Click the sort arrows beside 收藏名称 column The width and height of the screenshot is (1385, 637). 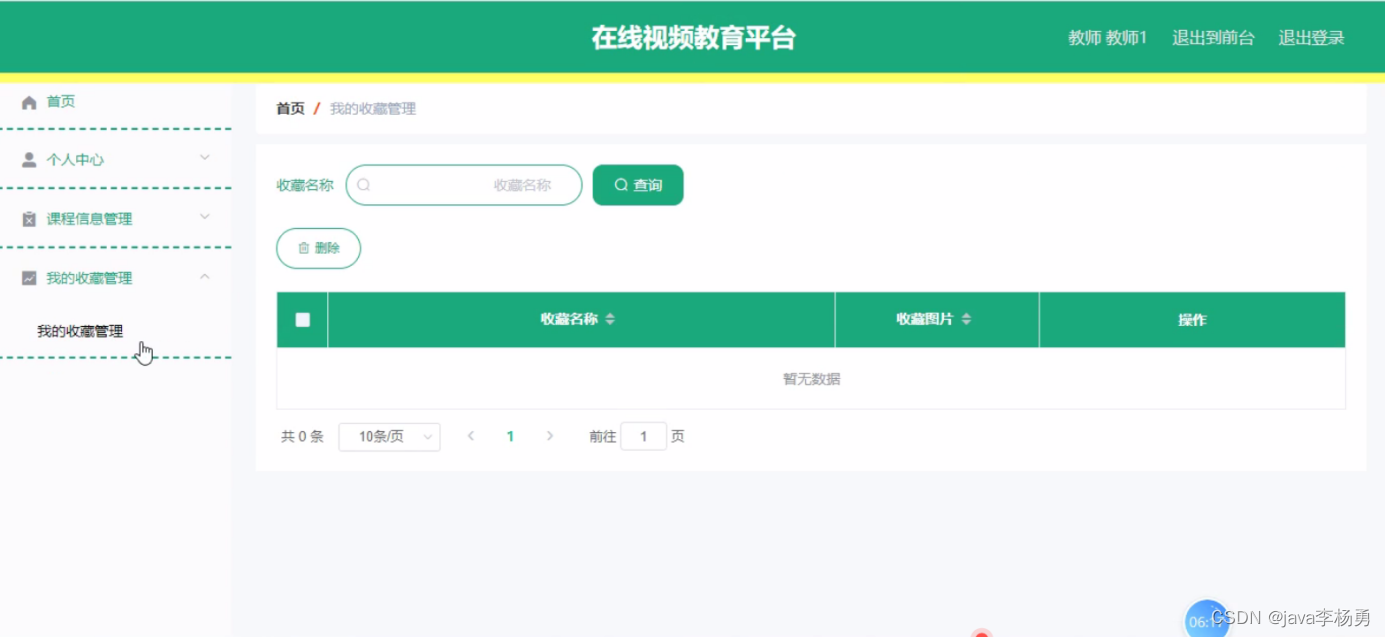(610, 320)
